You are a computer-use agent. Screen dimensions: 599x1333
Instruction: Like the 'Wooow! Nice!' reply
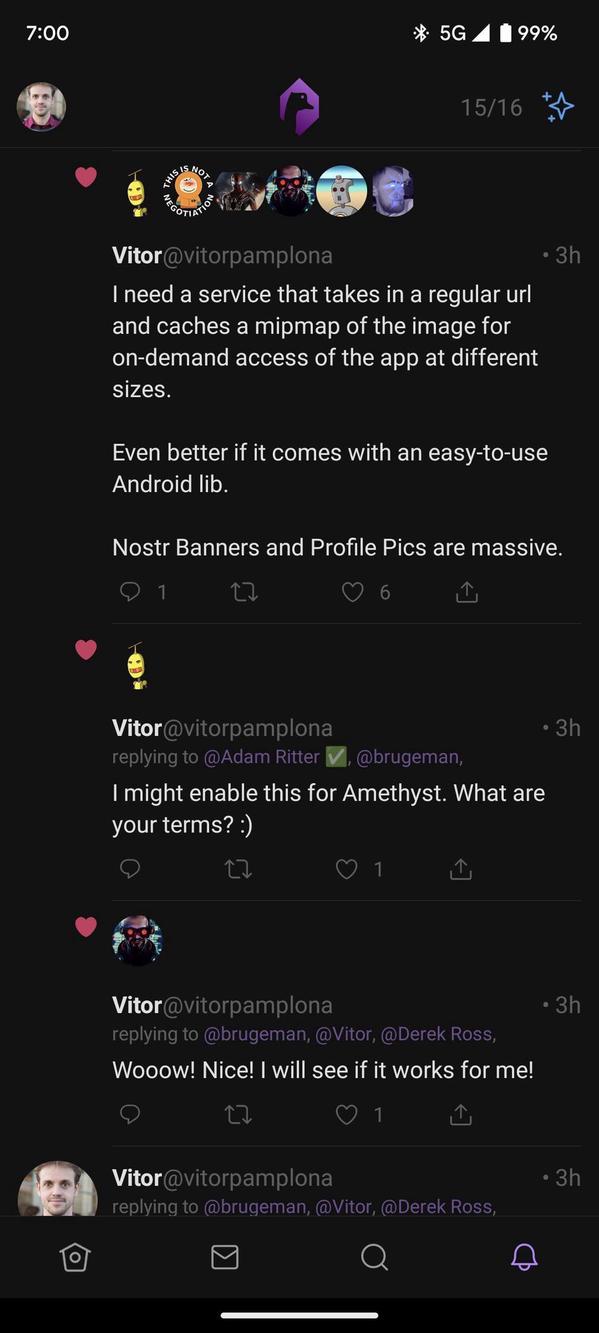tap(346, 1113)
